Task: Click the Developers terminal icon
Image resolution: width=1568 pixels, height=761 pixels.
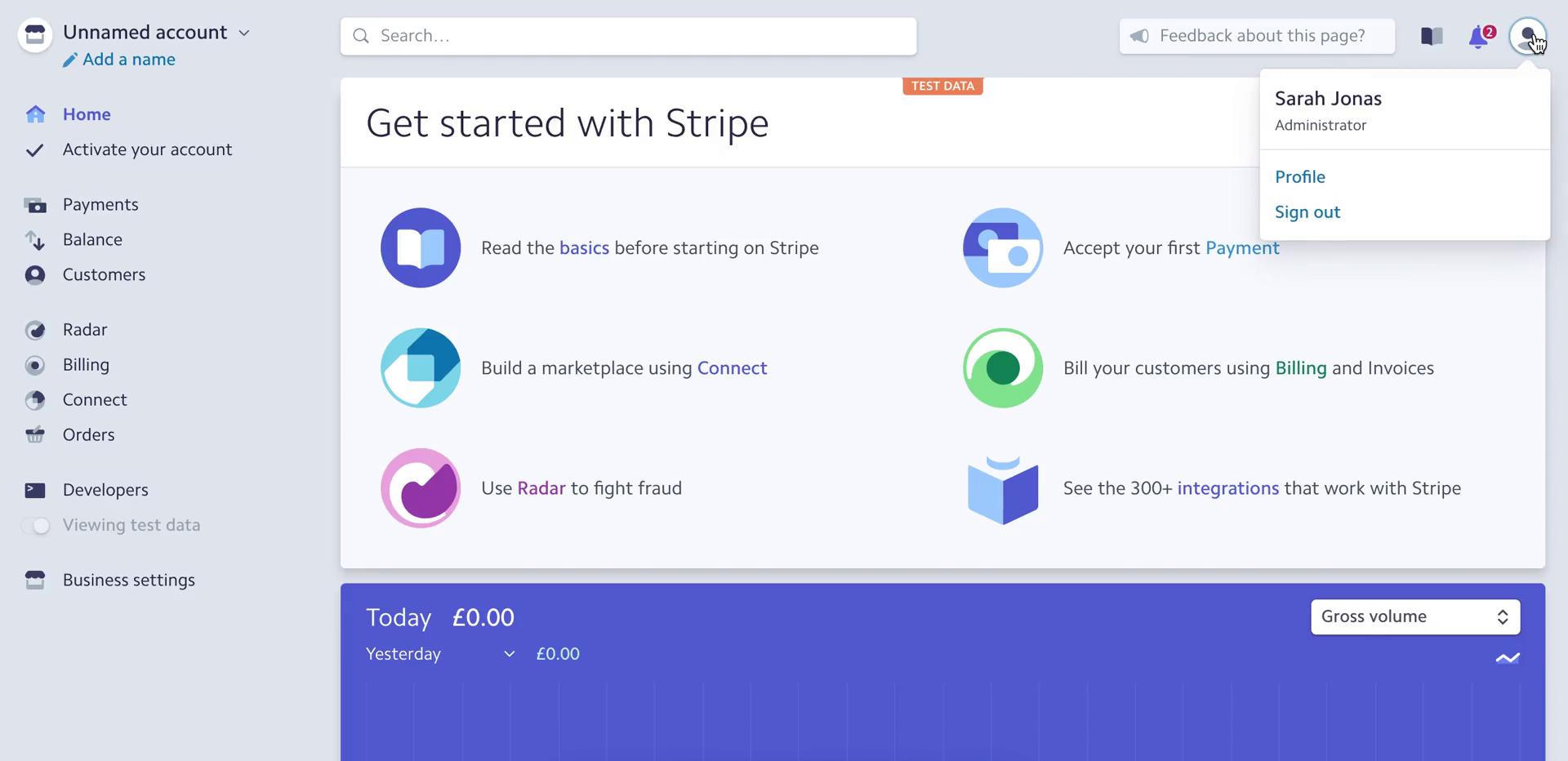Action: [x=35, y=490]
